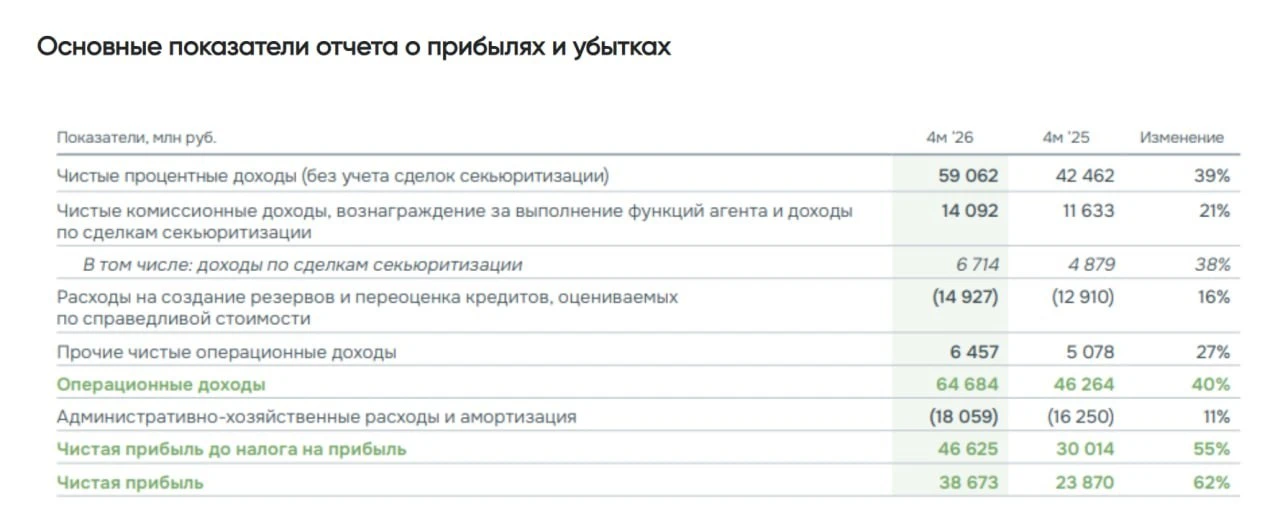The image size is (1280, 532).
Task: Select the 'Расходы на создание резервов' row label
Action: point(368,308)
